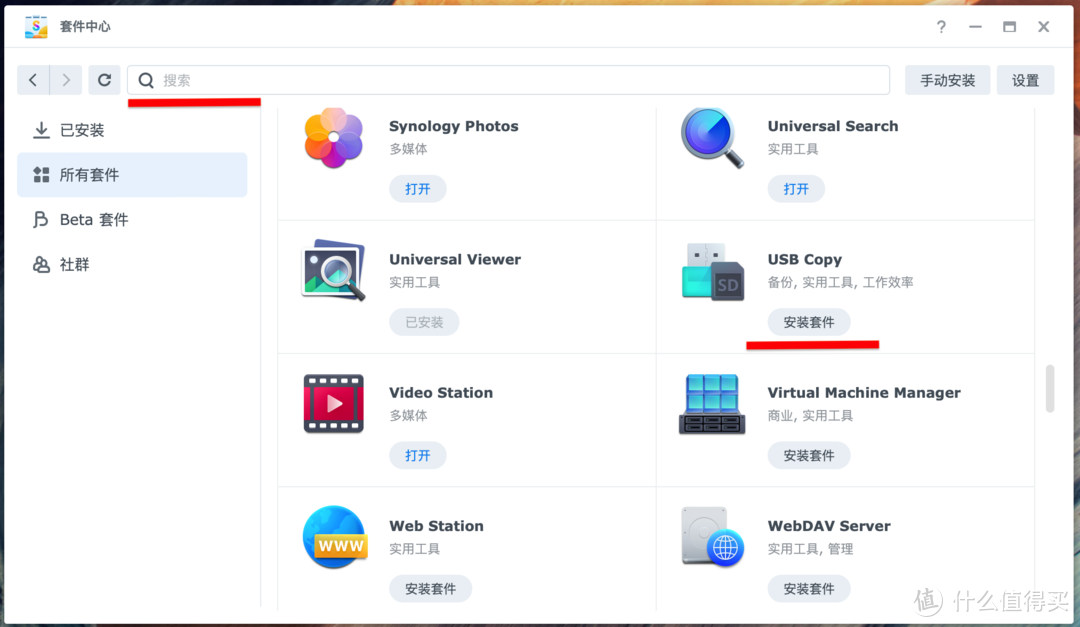Viewport: 1080px width, 627px height.
Task: Click the Synology Photos app icon
Action: coord(334,137)
